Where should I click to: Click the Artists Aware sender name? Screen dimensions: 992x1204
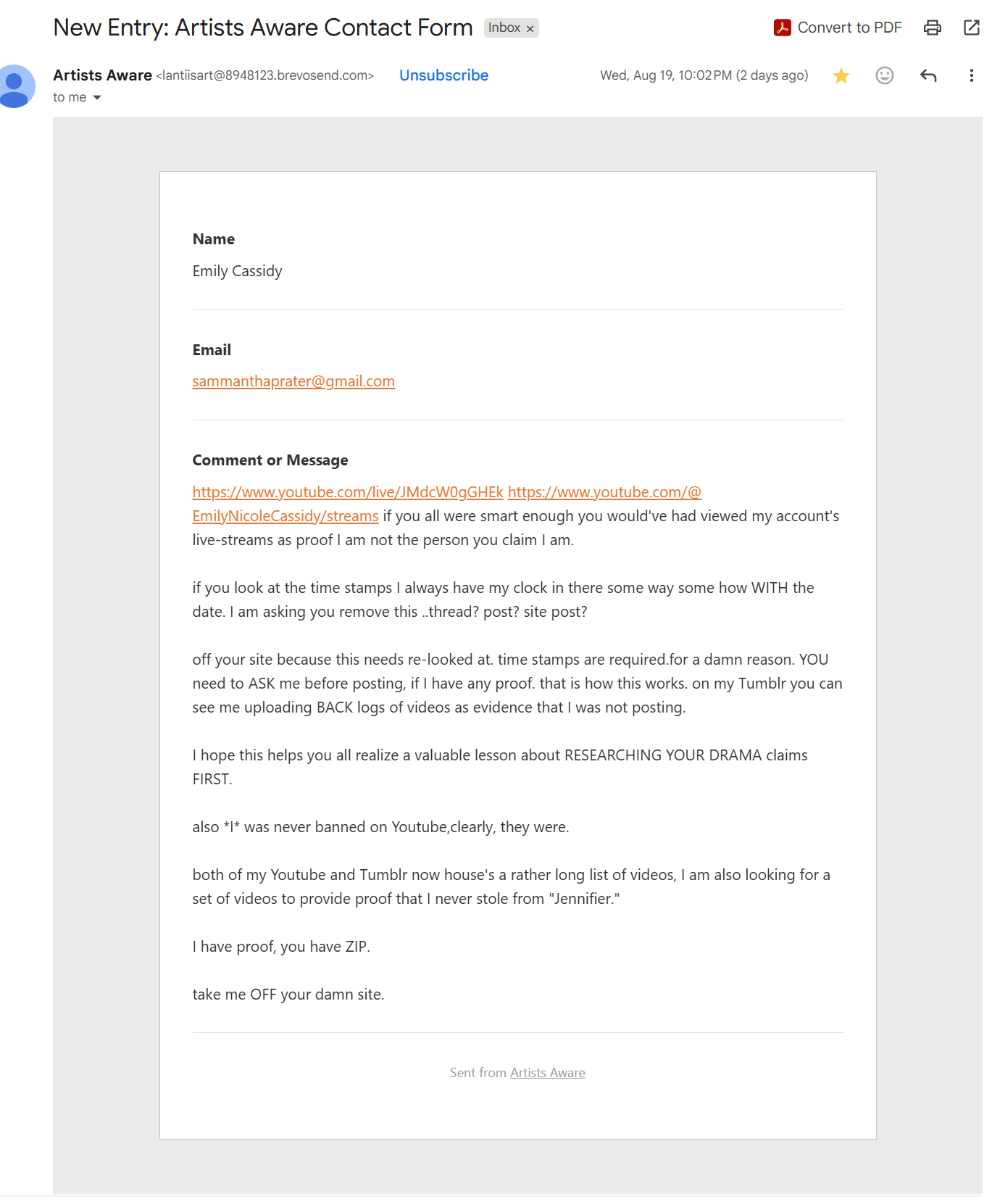(x=102, y=75)
